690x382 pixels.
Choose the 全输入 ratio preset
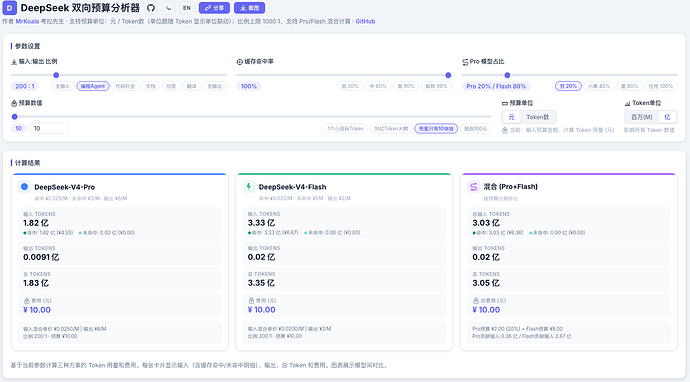coord(62,86)
